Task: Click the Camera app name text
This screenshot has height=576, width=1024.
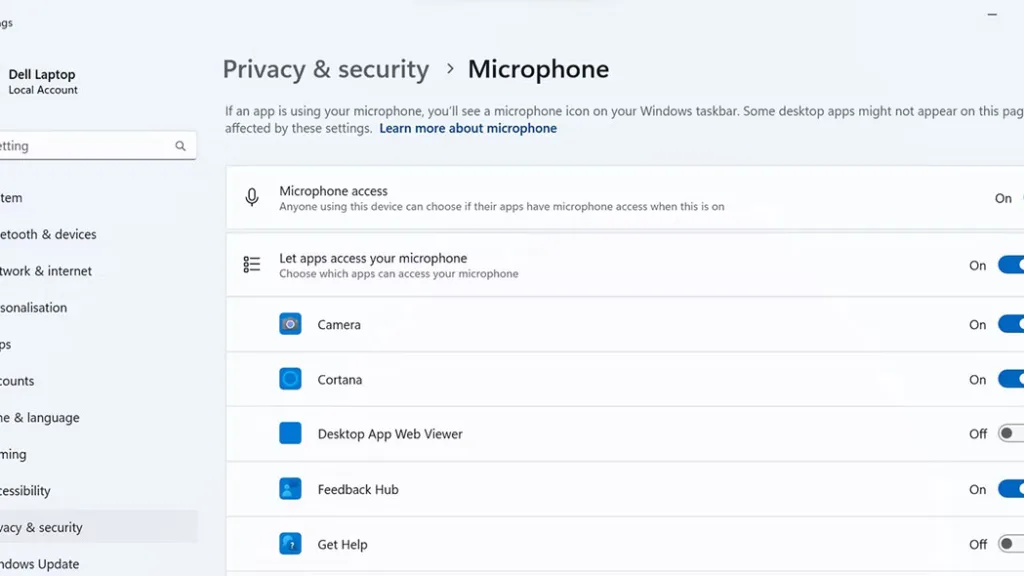Action: (339, 325)
